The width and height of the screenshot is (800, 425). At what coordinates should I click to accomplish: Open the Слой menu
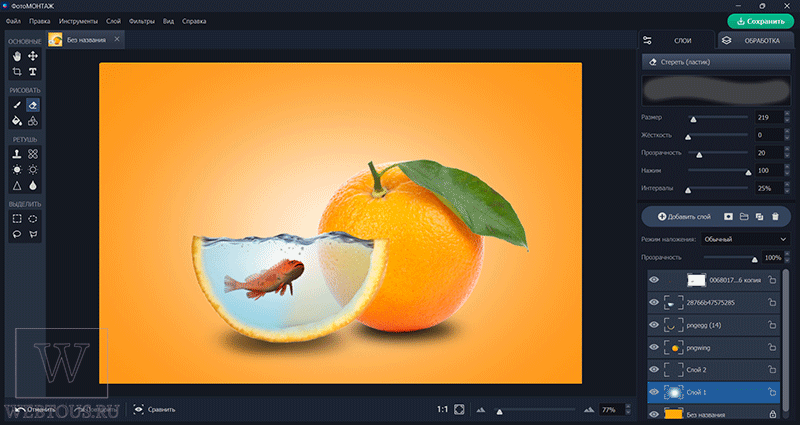point(113,21)
